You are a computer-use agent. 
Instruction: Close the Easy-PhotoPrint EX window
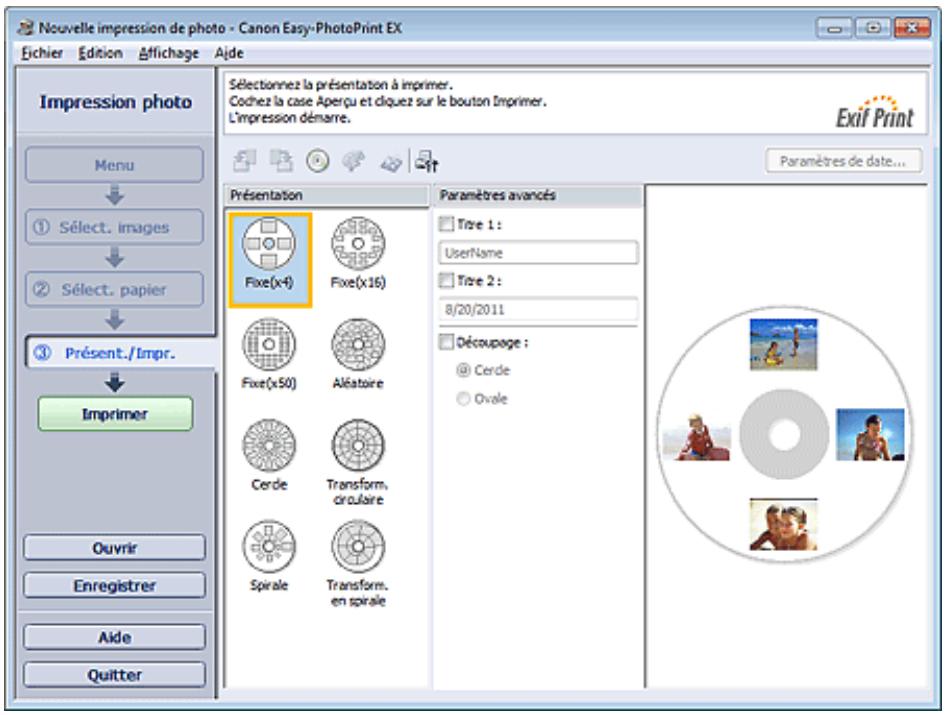point(912,28)
